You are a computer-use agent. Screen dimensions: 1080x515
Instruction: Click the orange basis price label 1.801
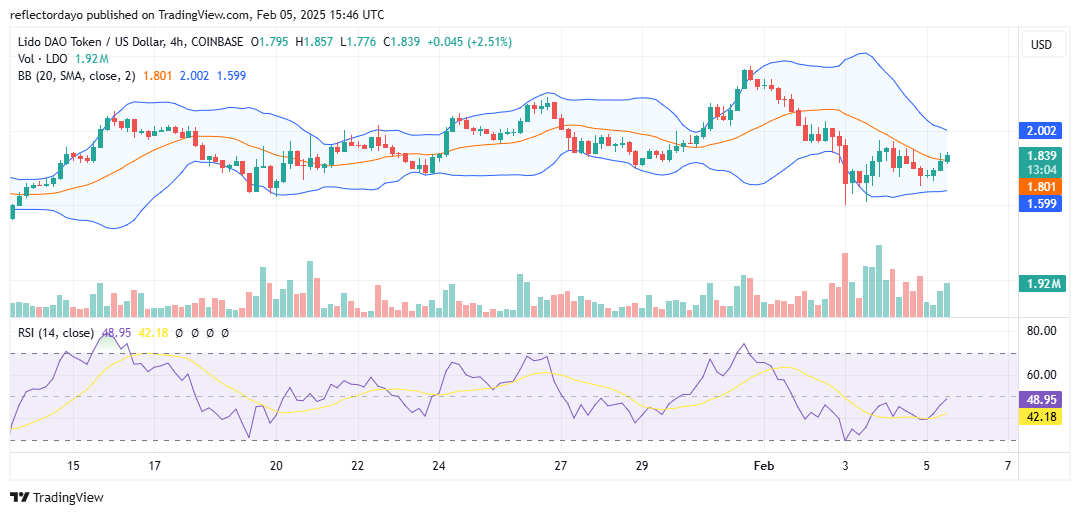coord(1042,186)
